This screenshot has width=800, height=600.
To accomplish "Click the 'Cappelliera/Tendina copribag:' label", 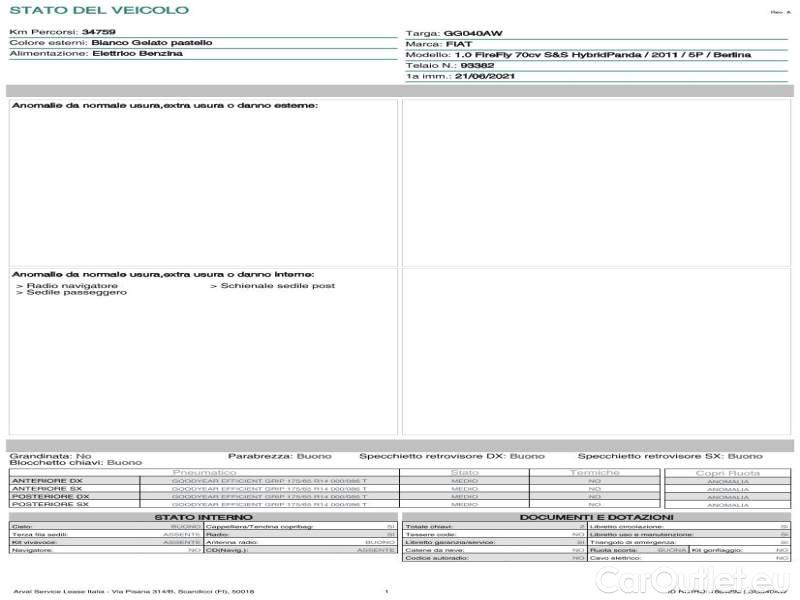I will [x=259, y=527].
